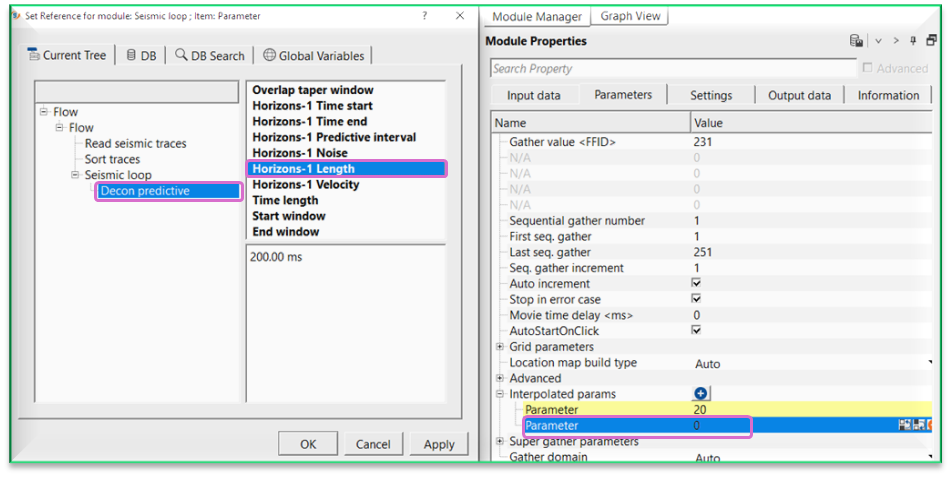Click first icon at right of selected Parameter row
Screen dimensions: 951x477
coord(905,425)
